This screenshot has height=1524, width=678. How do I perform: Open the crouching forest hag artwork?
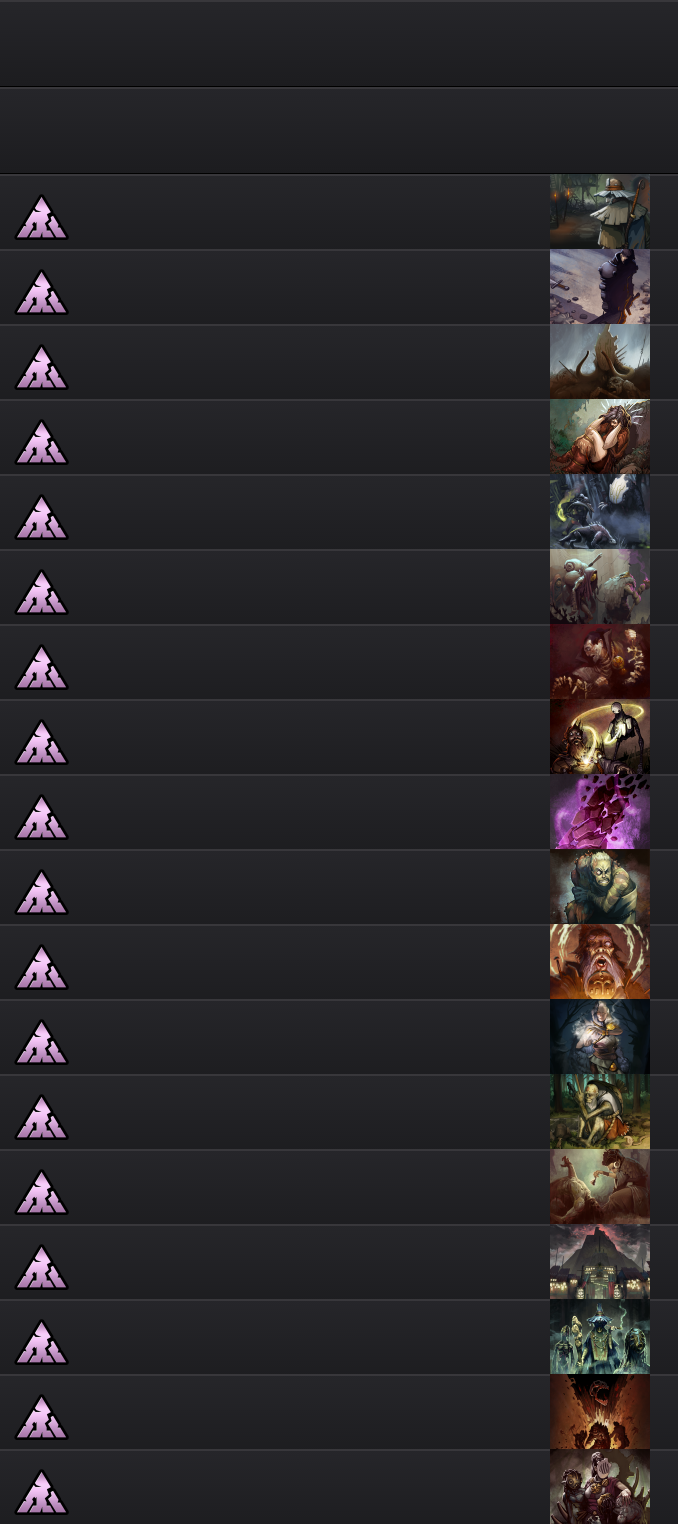[600, 1112]
